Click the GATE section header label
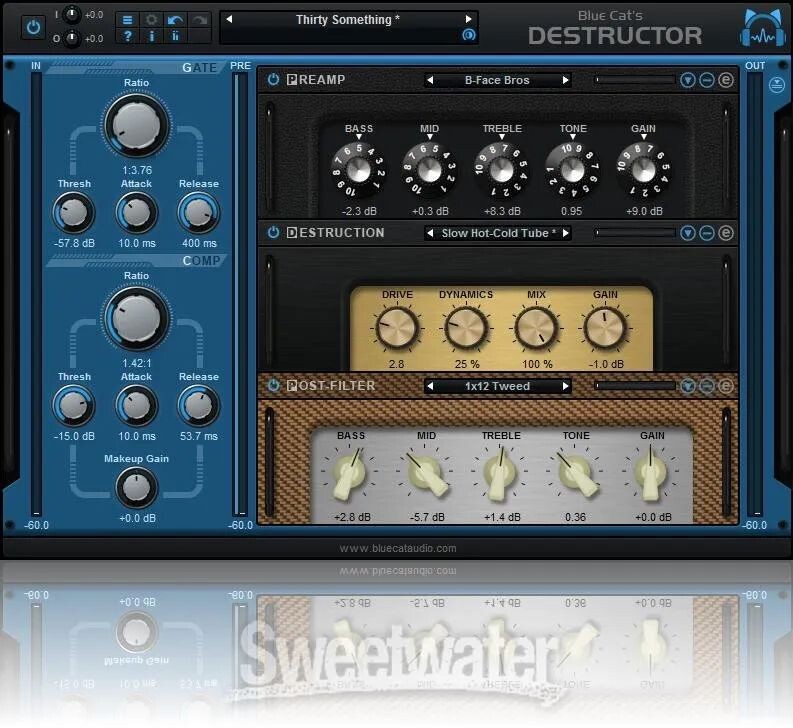This screenshot has width=793, height=728. (x=199, y=68)
